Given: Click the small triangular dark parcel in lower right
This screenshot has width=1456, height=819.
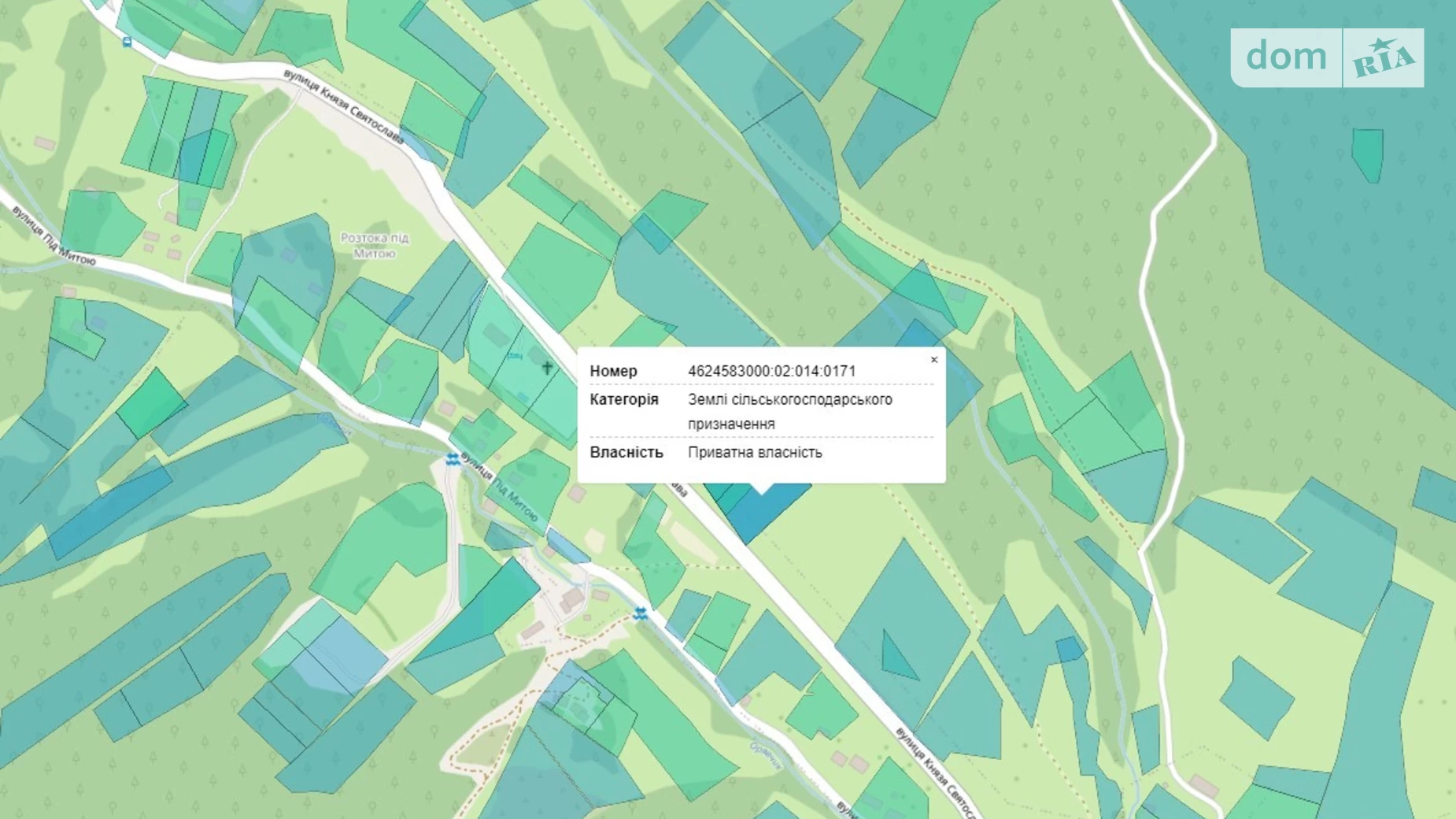Looking at the screenshot, I should coord(898,655).
